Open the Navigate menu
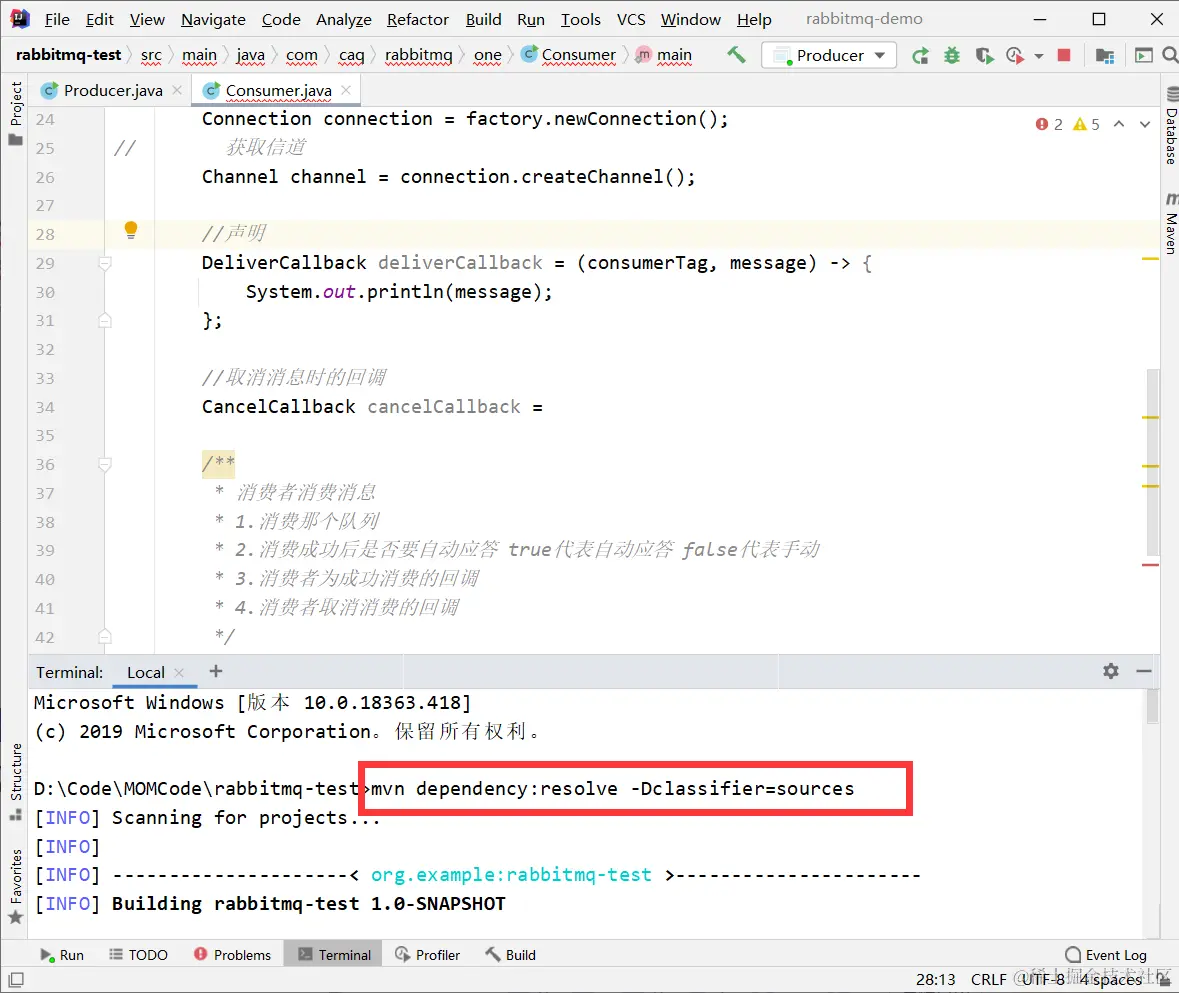This screenshot has height=993, width=1179. pyautogui.click(x=213, y=20)
